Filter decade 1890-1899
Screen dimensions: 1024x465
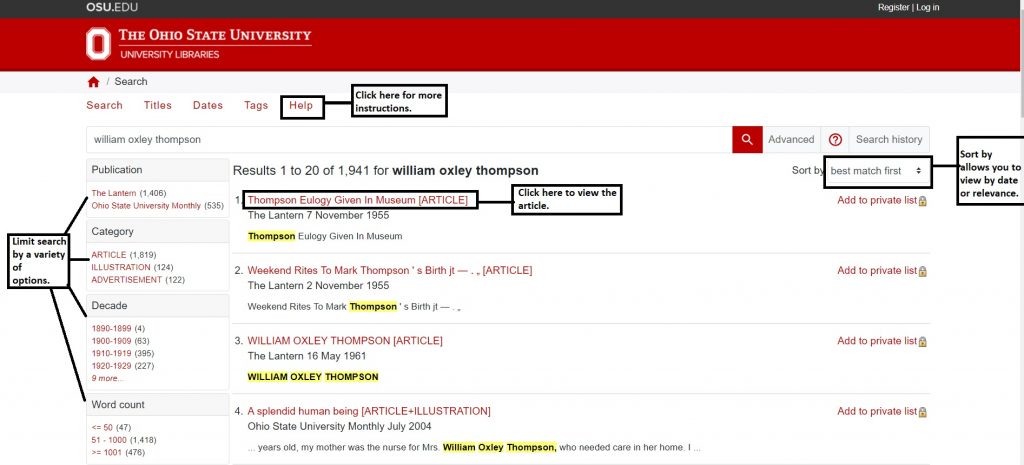coord(111,329)
